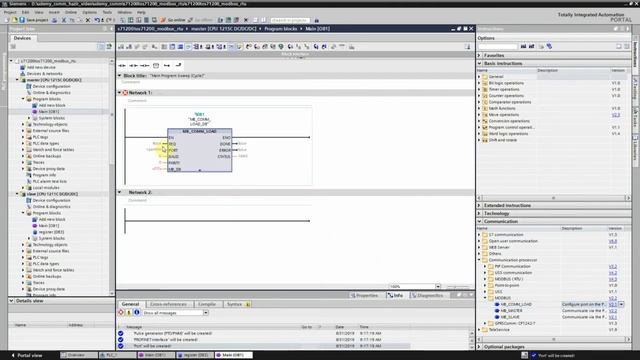
Task: Open the zoom percentage dropdown
Action: (x=438, y=286)
